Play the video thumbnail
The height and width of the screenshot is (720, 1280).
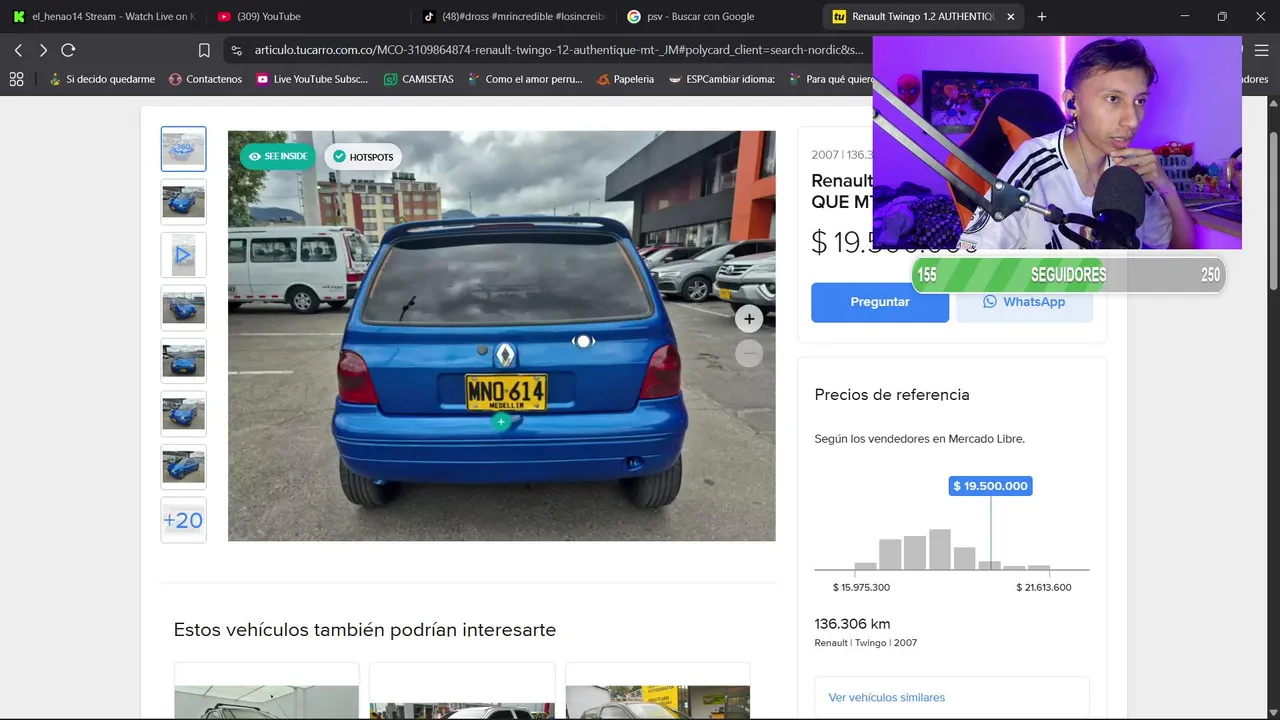tap(183, 255)
